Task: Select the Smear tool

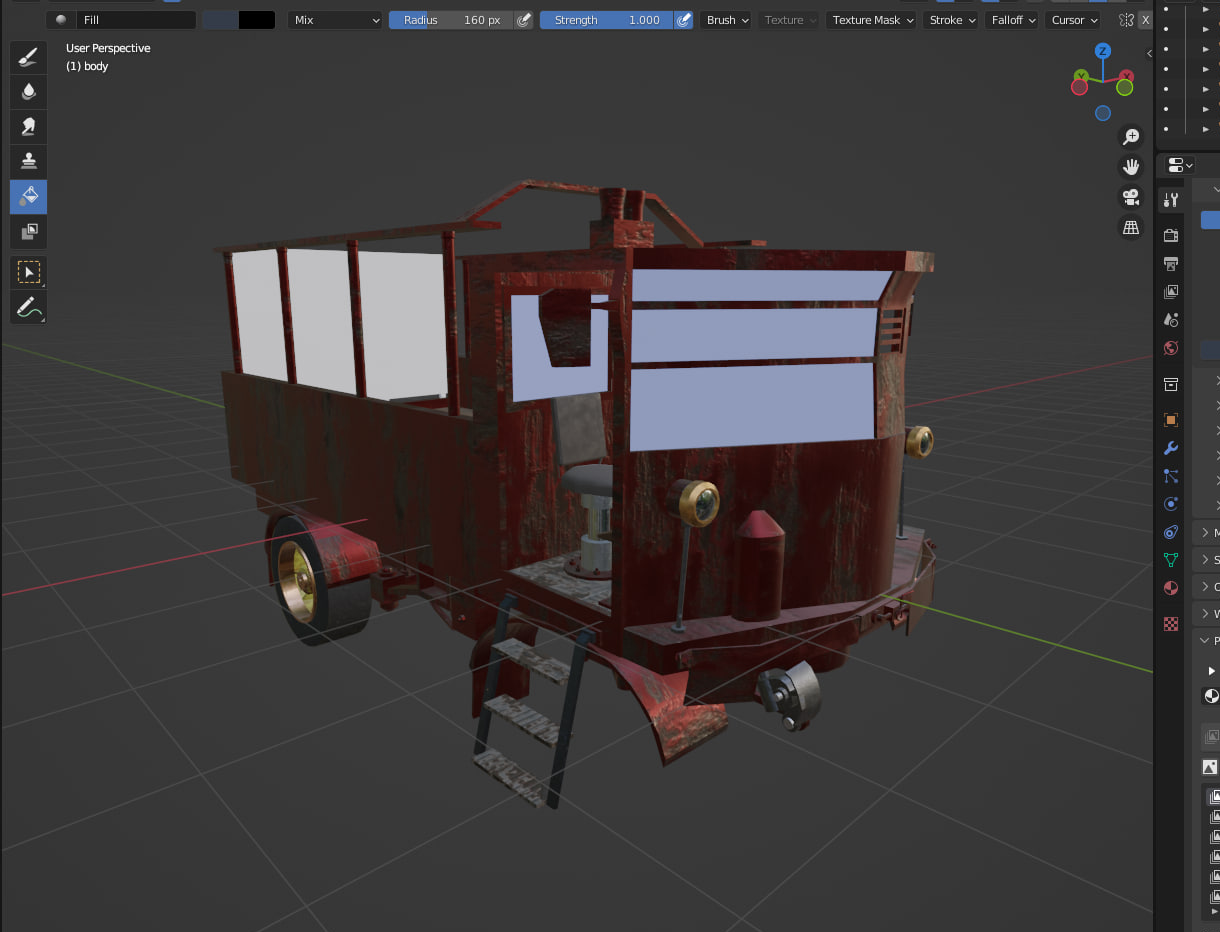Action: [29, 127]
